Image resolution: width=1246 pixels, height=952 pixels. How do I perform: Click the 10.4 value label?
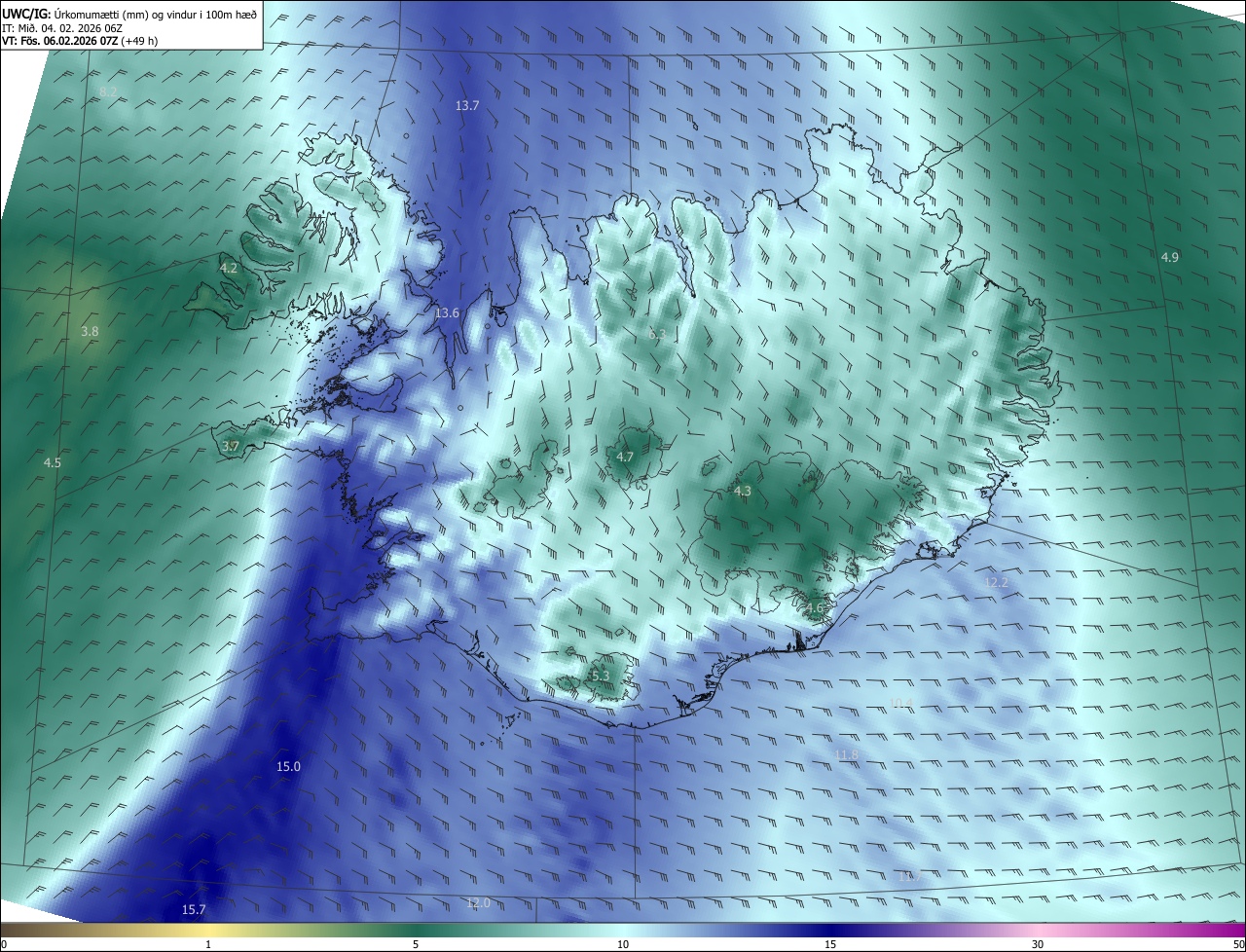point(902,703)
